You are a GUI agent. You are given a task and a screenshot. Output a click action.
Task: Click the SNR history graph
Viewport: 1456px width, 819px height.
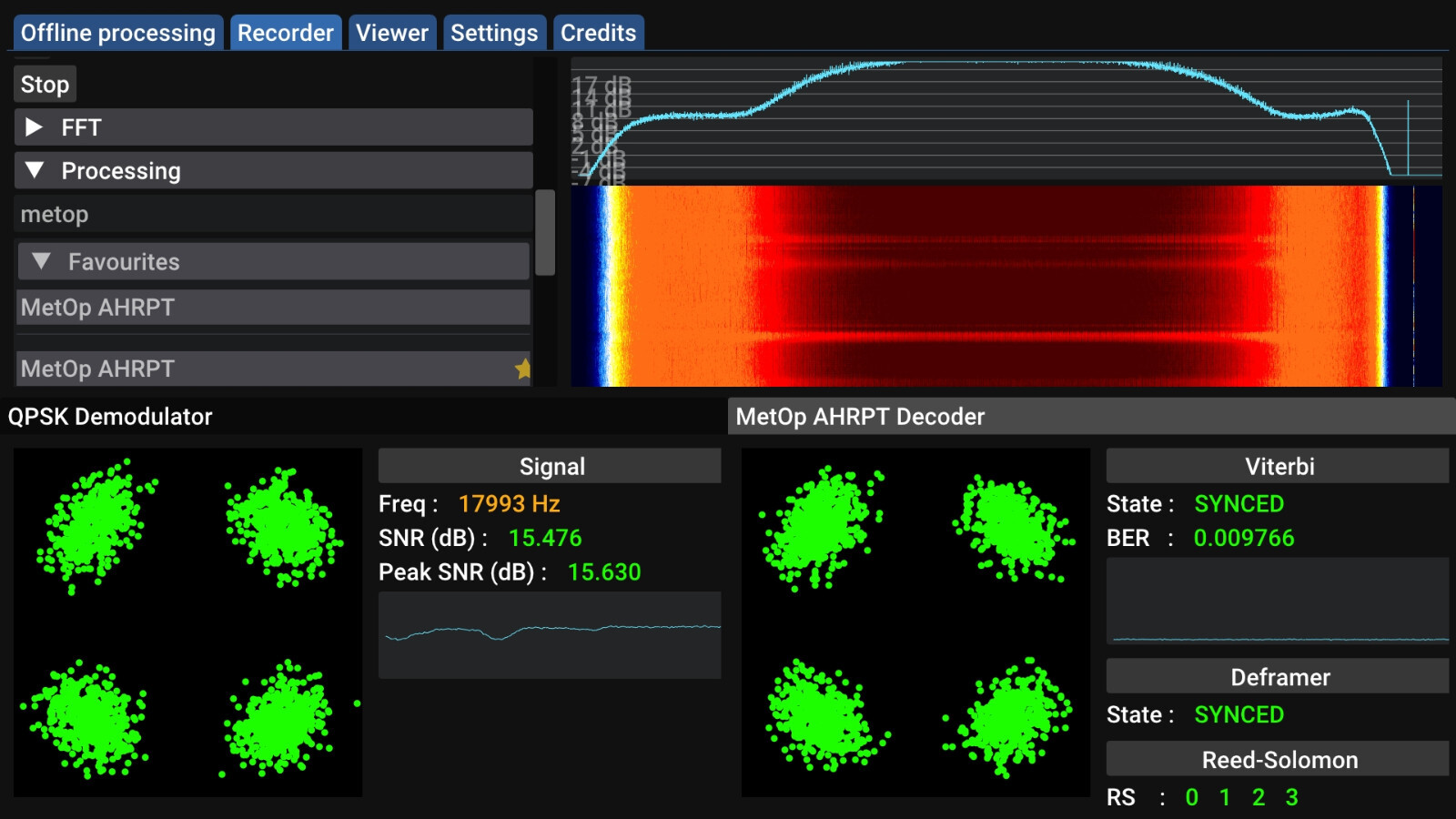click(550, 635)
